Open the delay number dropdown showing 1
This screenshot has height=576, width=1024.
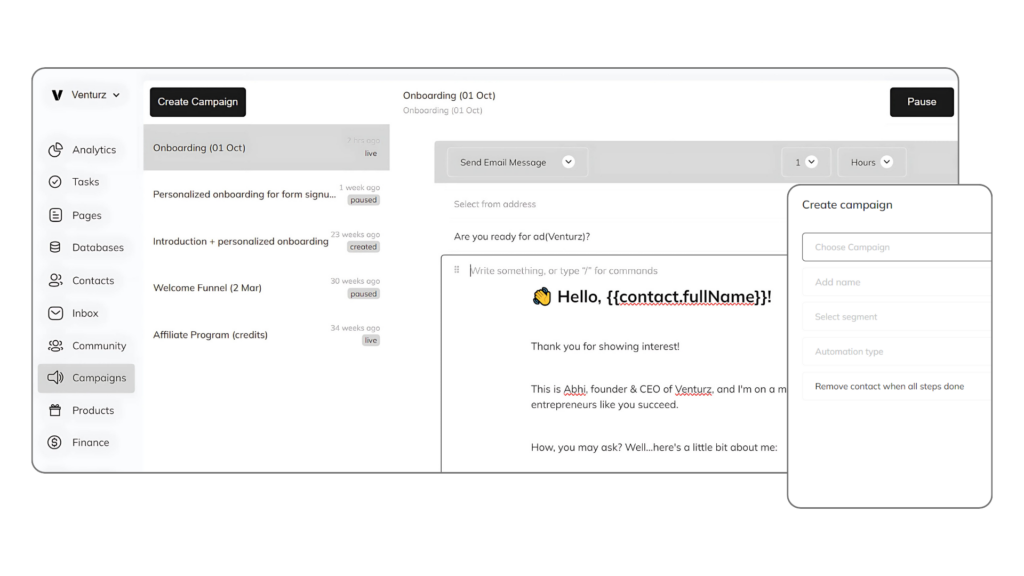click(806, 162)
